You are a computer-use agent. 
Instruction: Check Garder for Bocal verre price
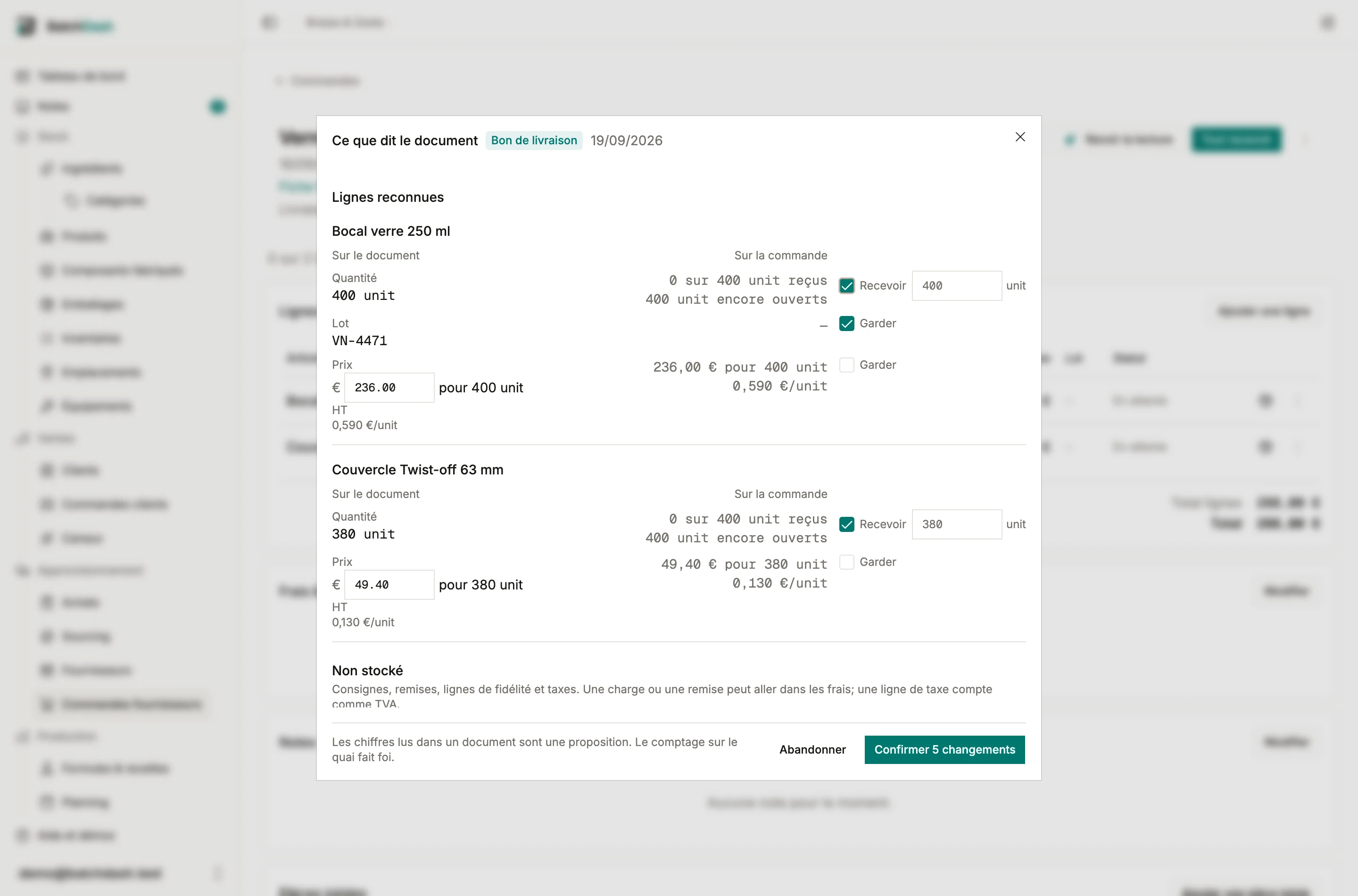point(847,365)
